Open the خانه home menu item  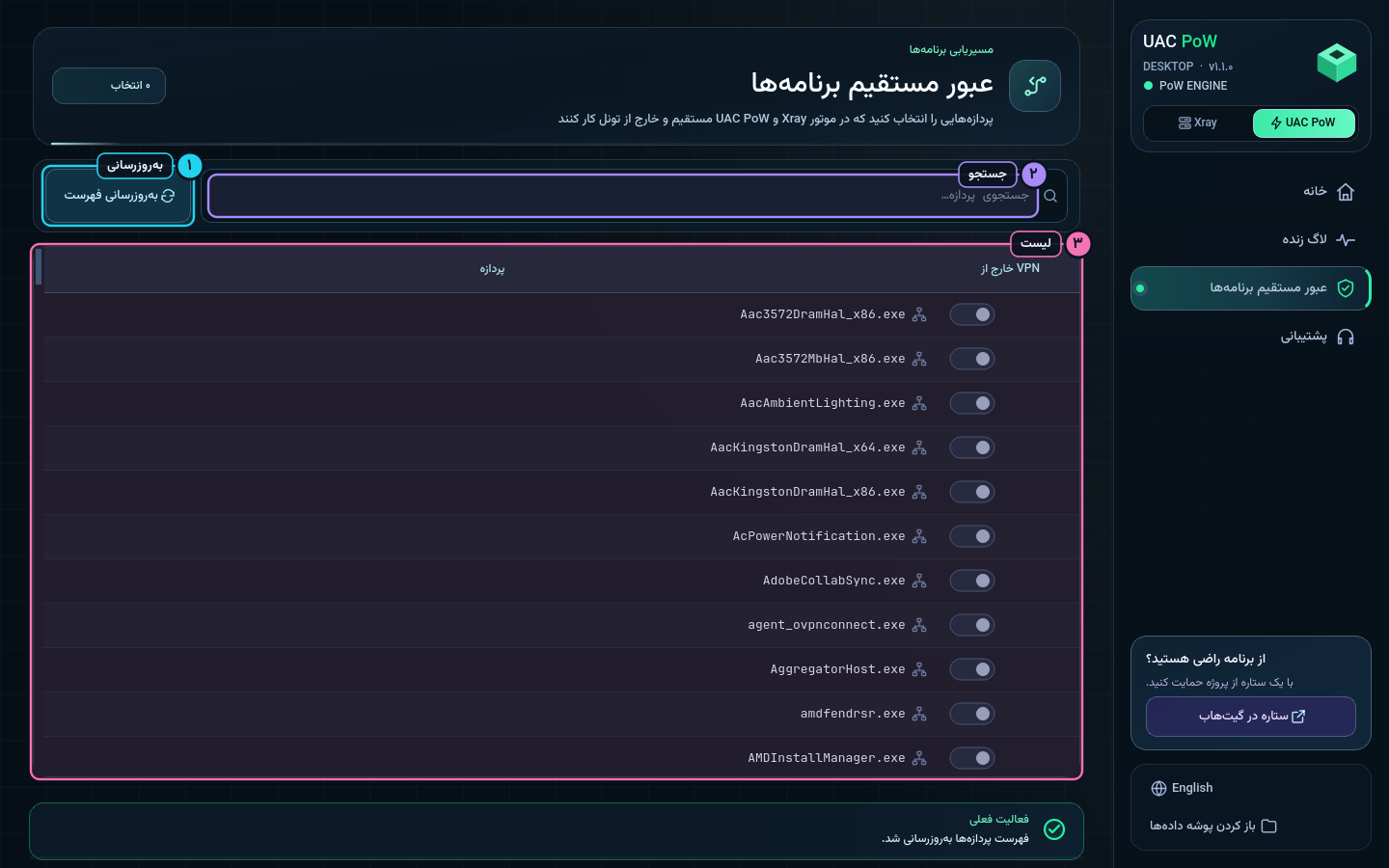(x=1251, y=192)
